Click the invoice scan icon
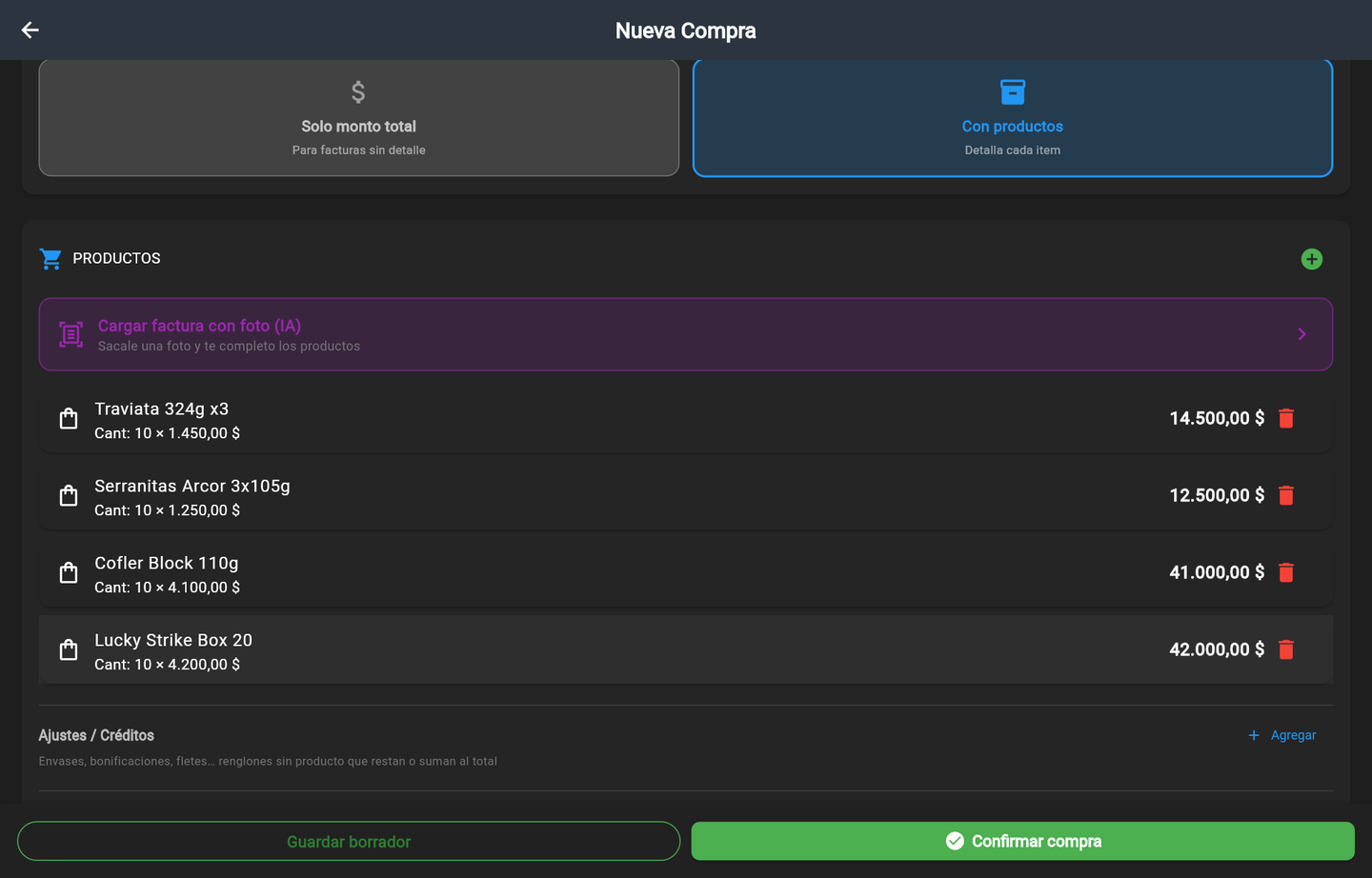This screenshot has width=1372, height=878. [71, 334]
